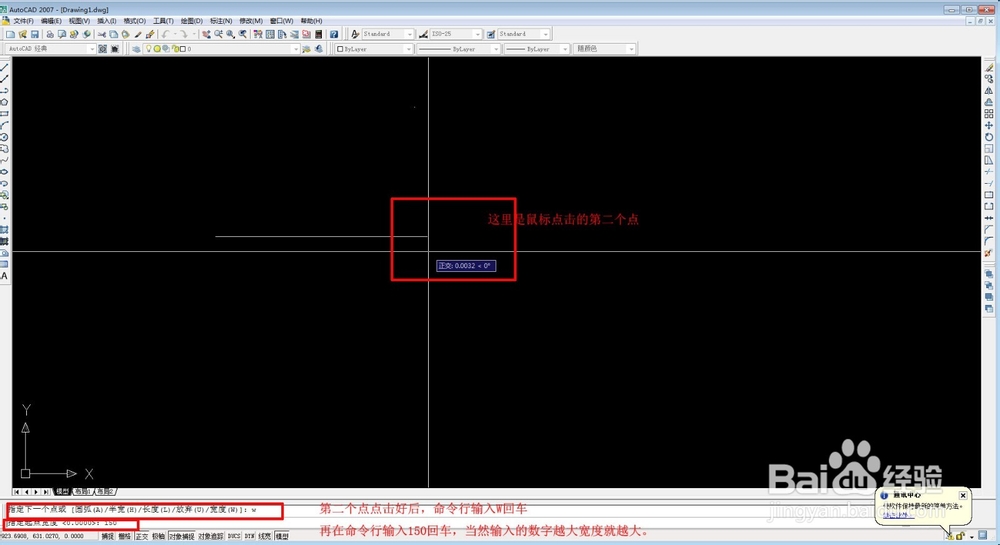Select the Polygon tool in the draw toolbar
This screenshot has width=1000, height=545.
click(x=4, y=101)
